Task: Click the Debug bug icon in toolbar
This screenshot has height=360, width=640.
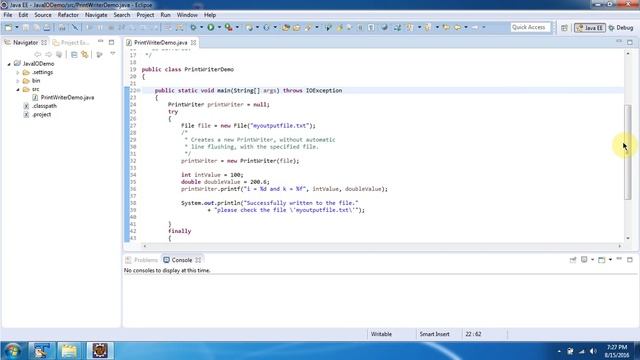Action: click(193, 27)
